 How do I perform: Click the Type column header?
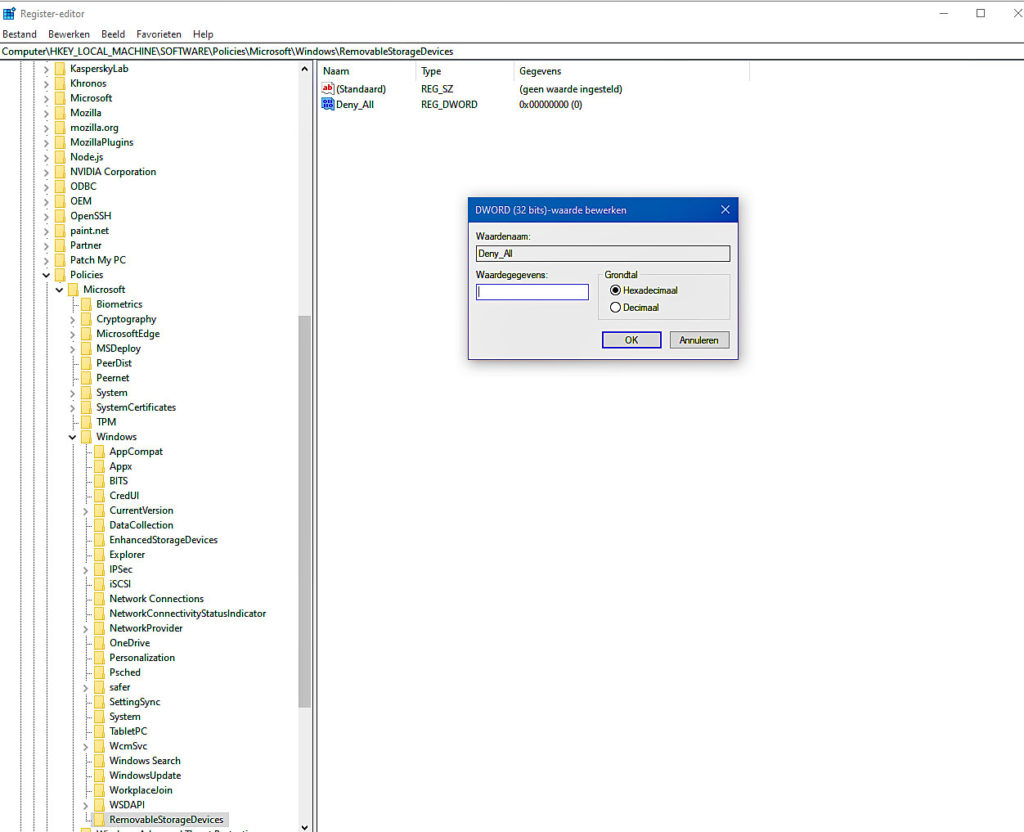tap(464, 71)
